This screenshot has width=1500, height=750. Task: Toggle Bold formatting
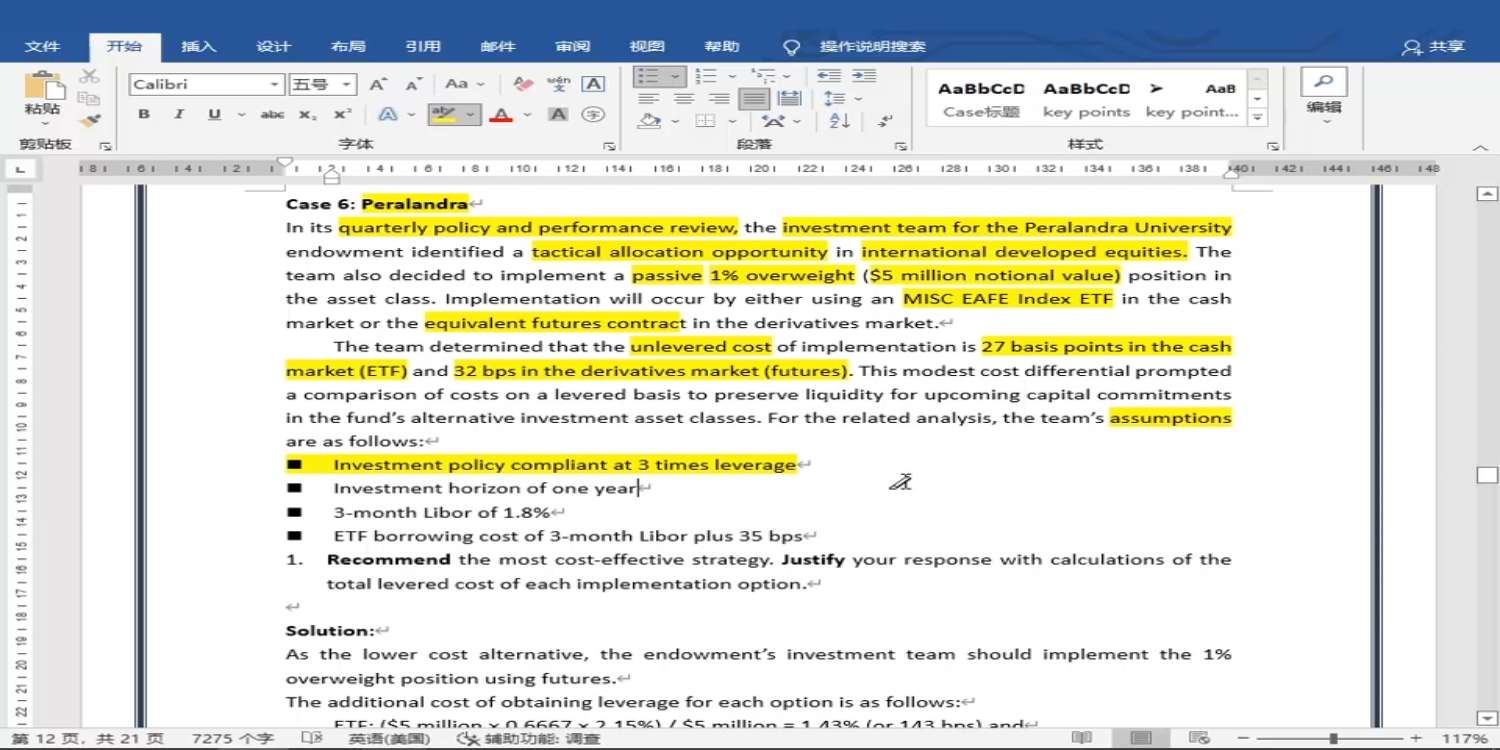tap(144, 115)
